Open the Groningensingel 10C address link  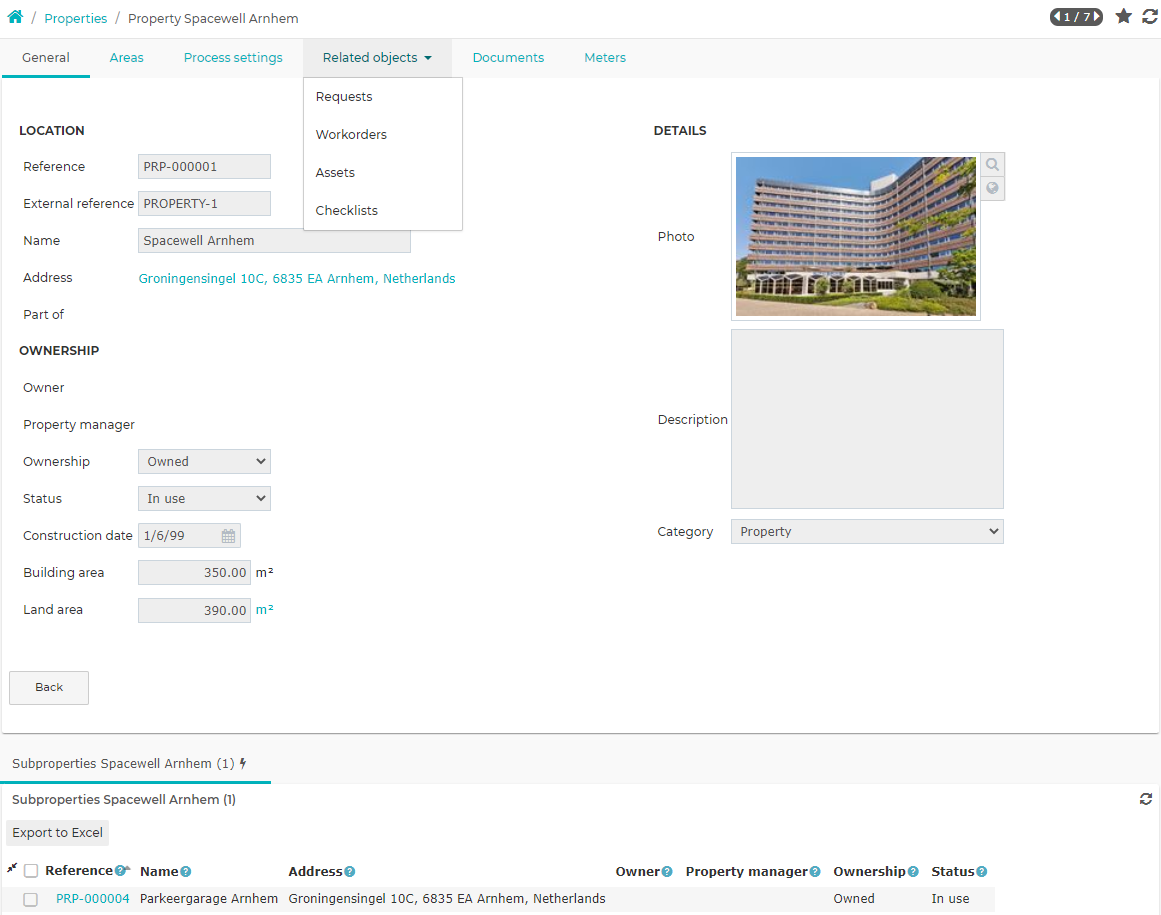[297, 278]
